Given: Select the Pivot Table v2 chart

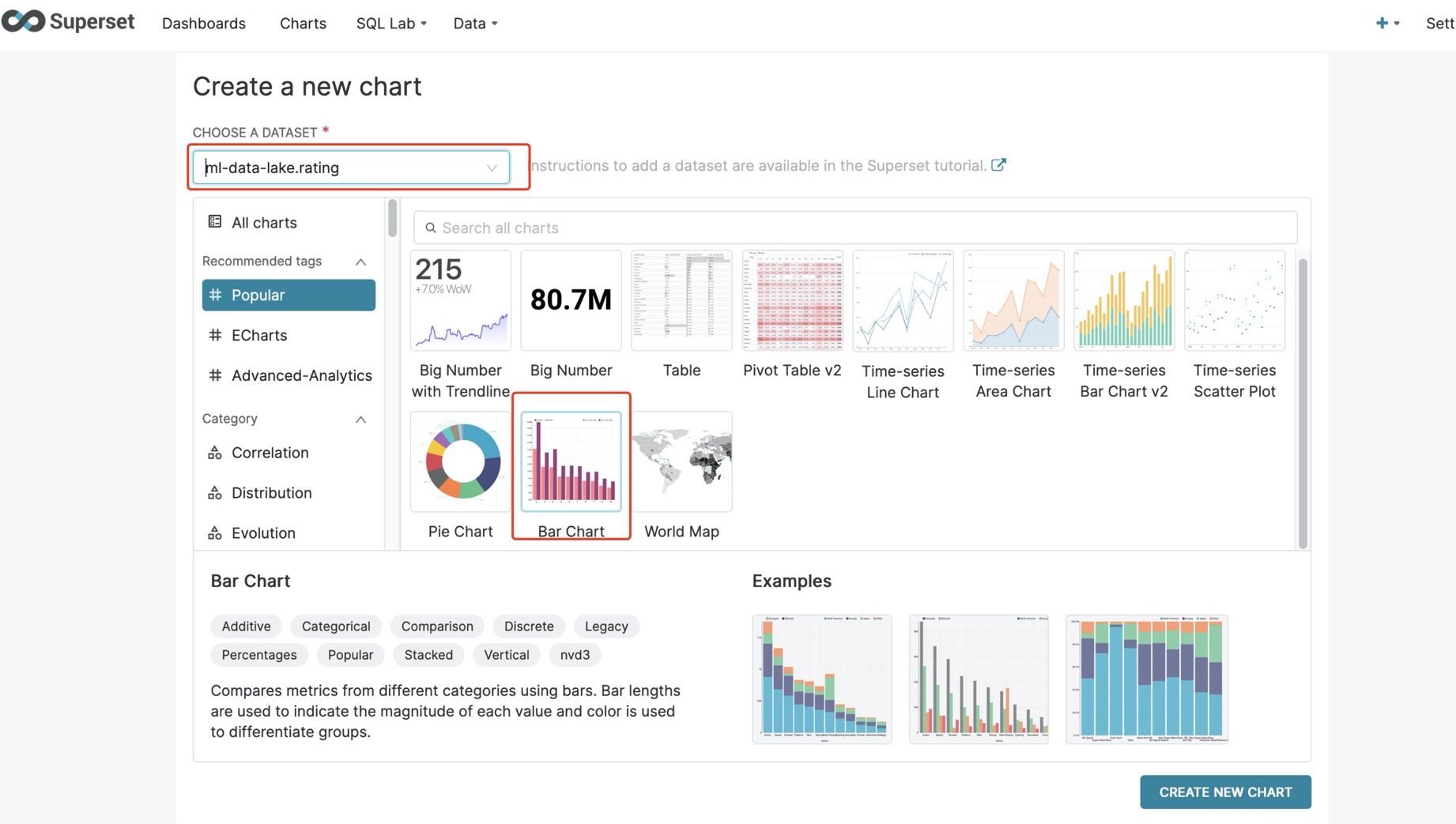Looking at the screenshot, I should click(x=792, y=302).
